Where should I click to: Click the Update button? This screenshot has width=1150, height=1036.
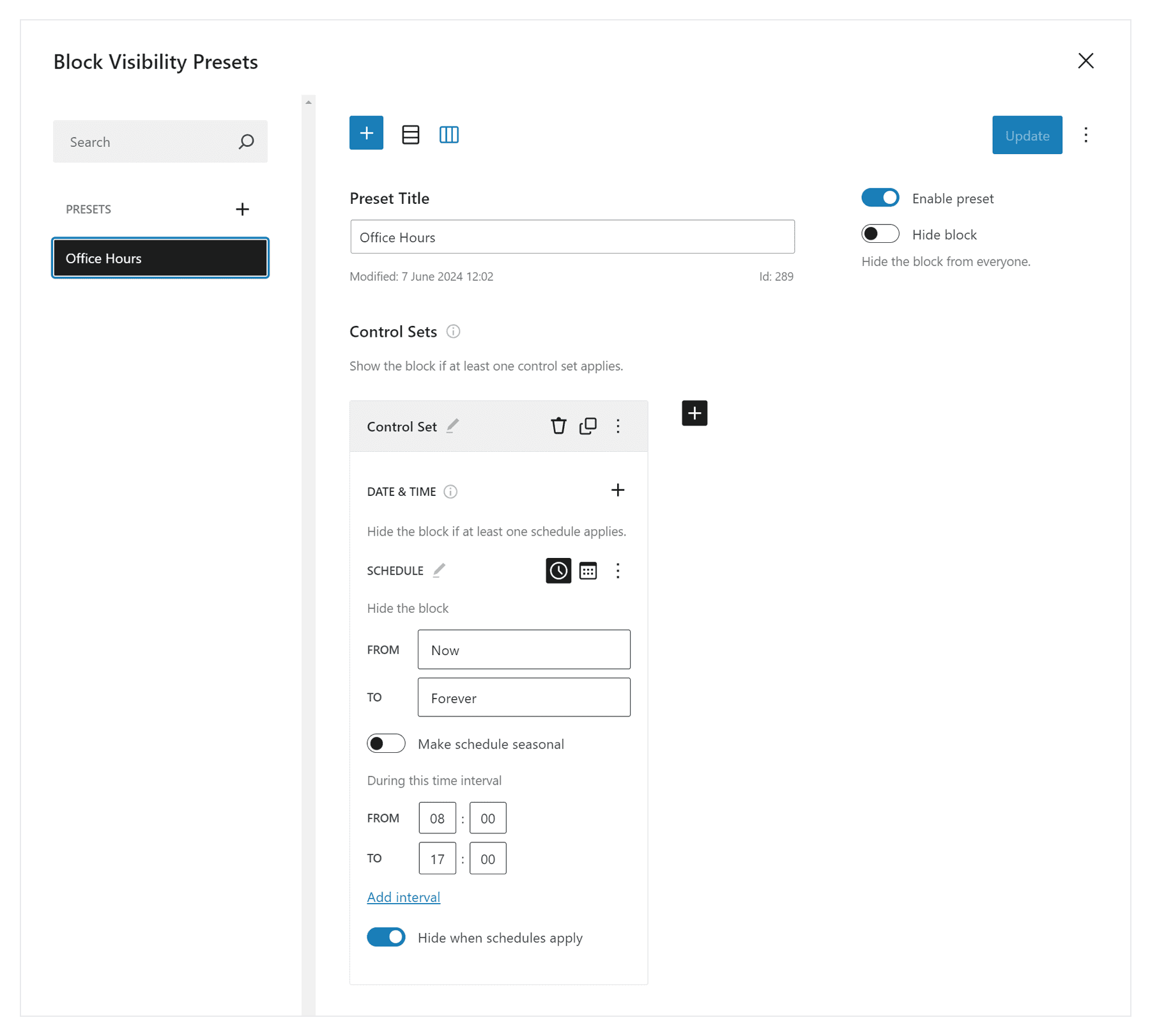click(1027, 135)
